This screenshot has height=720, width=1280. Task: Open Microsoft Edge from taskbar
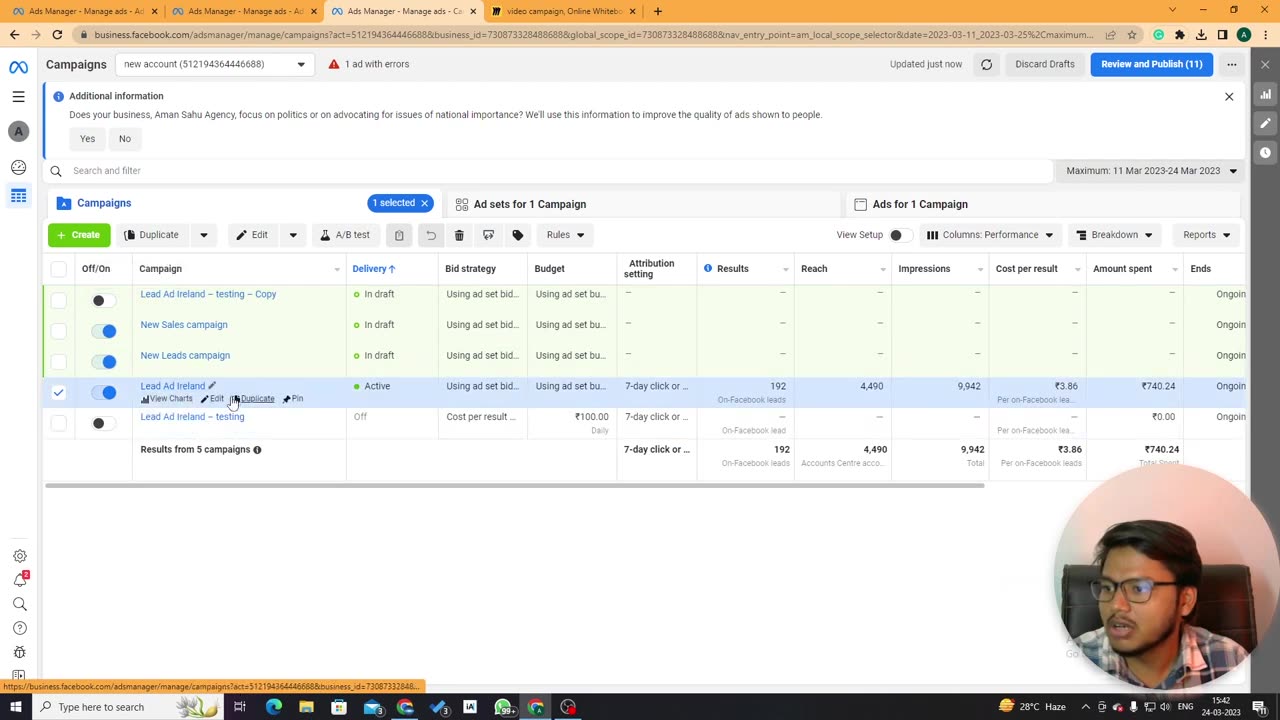tap(273, 707)
